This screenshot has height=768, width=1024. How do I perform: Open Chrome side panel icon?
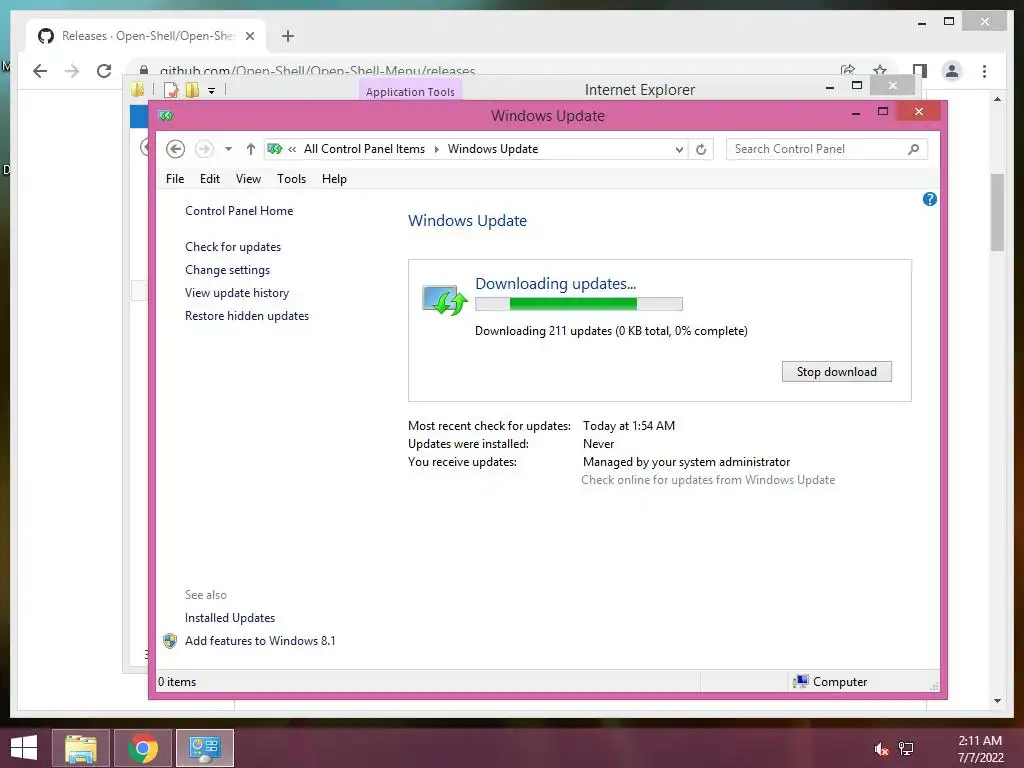(920, 71)
